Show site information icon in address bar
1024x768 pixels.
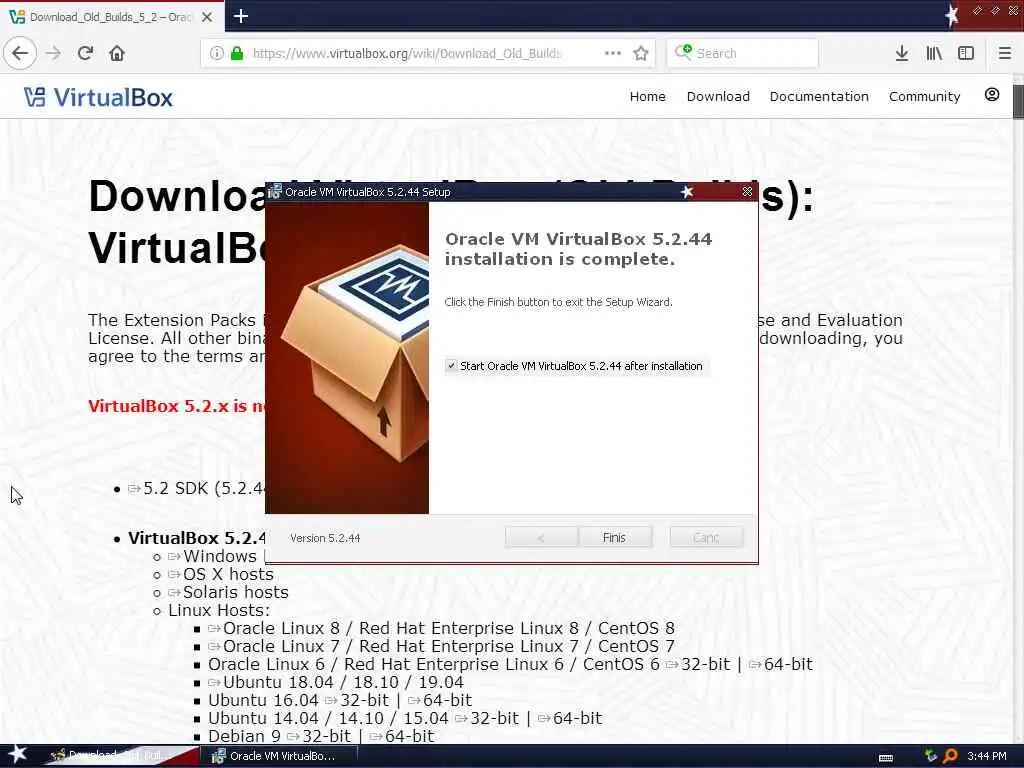point(217,53)
